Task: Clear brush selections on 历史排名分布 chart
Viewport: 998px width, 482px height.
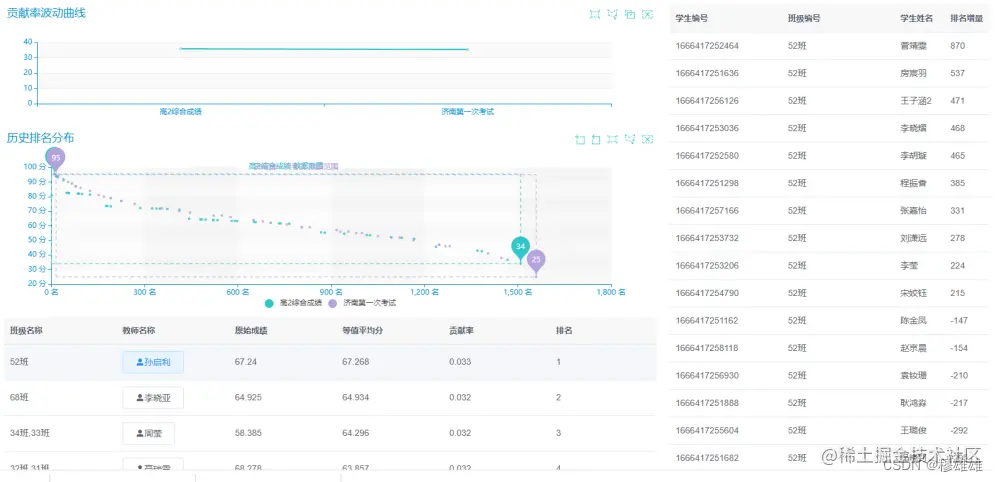Action: pos(647,139)
